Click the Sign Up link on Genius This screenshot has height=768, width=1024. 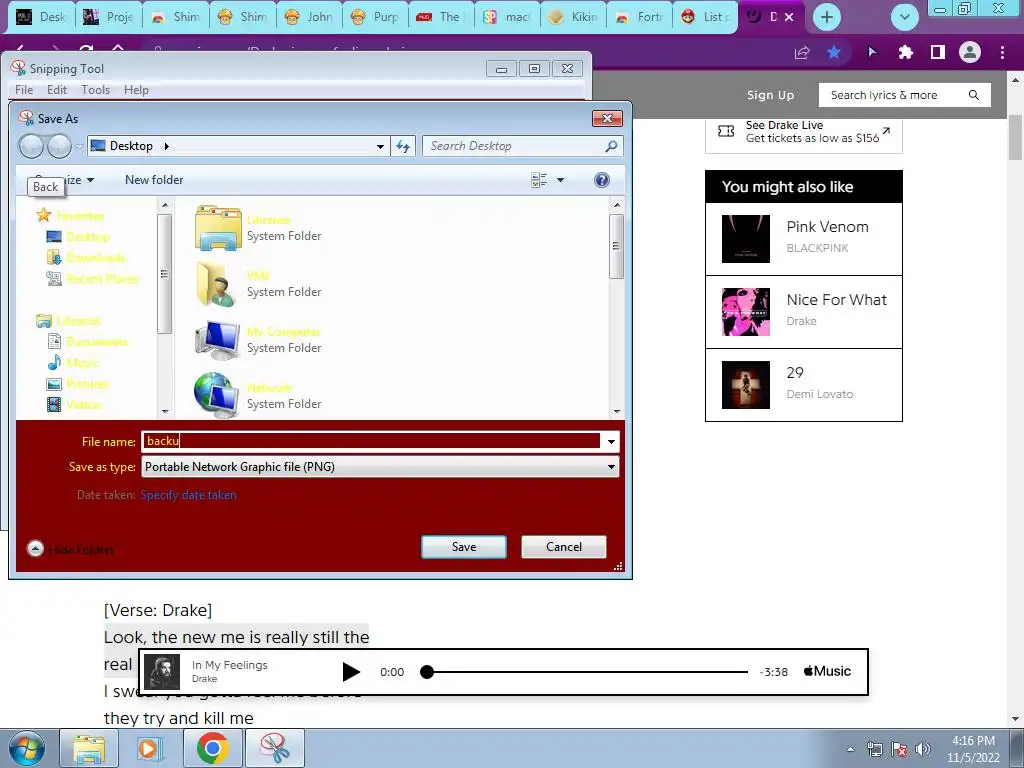(770, 95)
